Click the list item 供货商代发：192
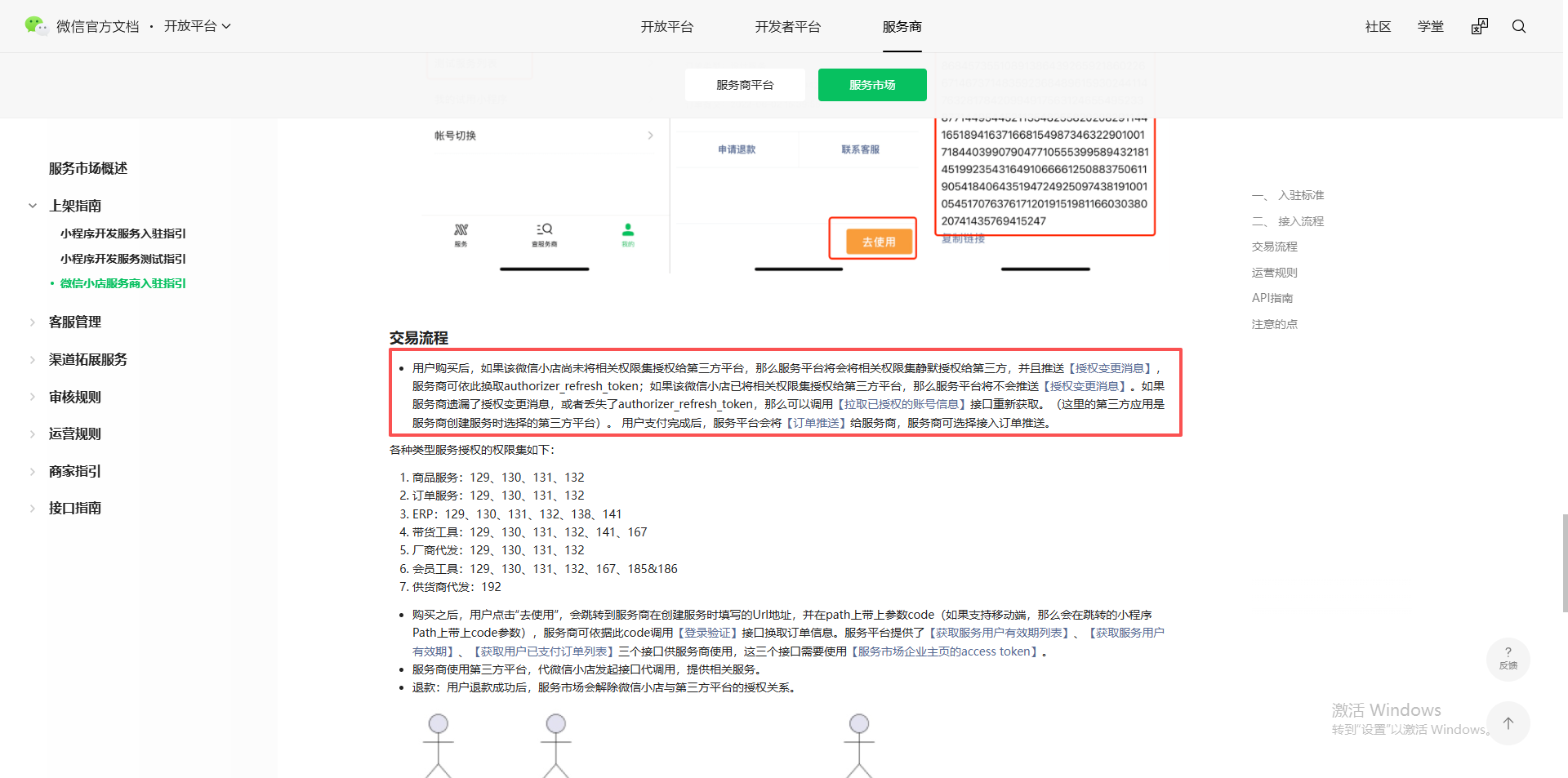This screenshot has width=1568, height=778. 457,587
